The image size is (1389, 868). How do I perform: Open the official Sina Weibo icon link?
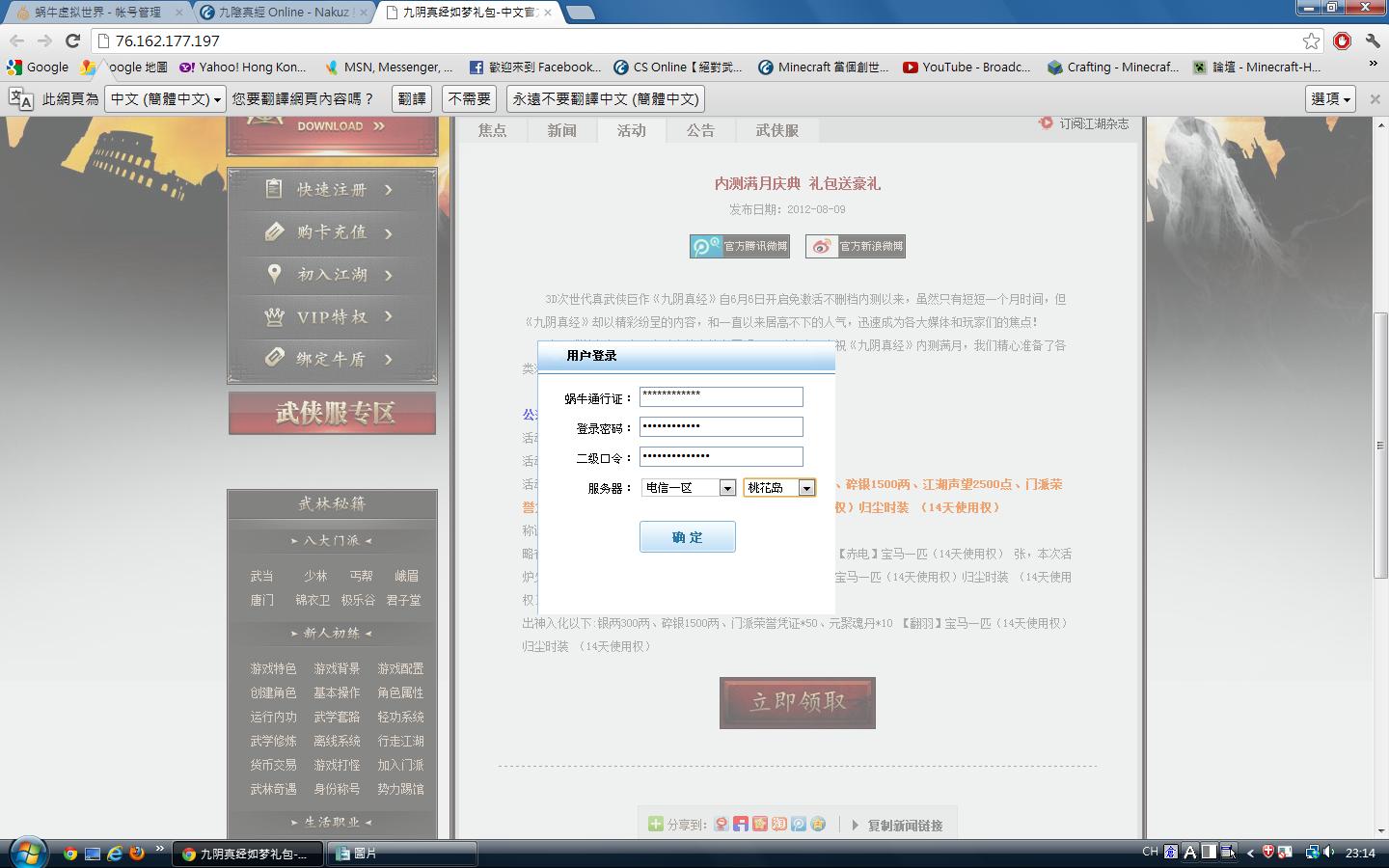tap(856, 247)
